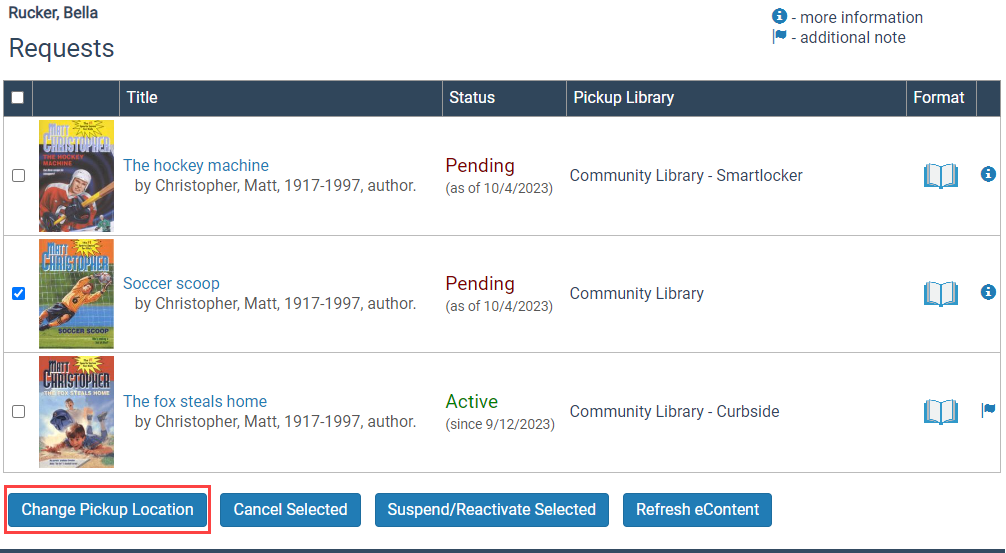Uncheck the Soccer scoop checkbox
The image size is (1006, 553).
point(18,294)
